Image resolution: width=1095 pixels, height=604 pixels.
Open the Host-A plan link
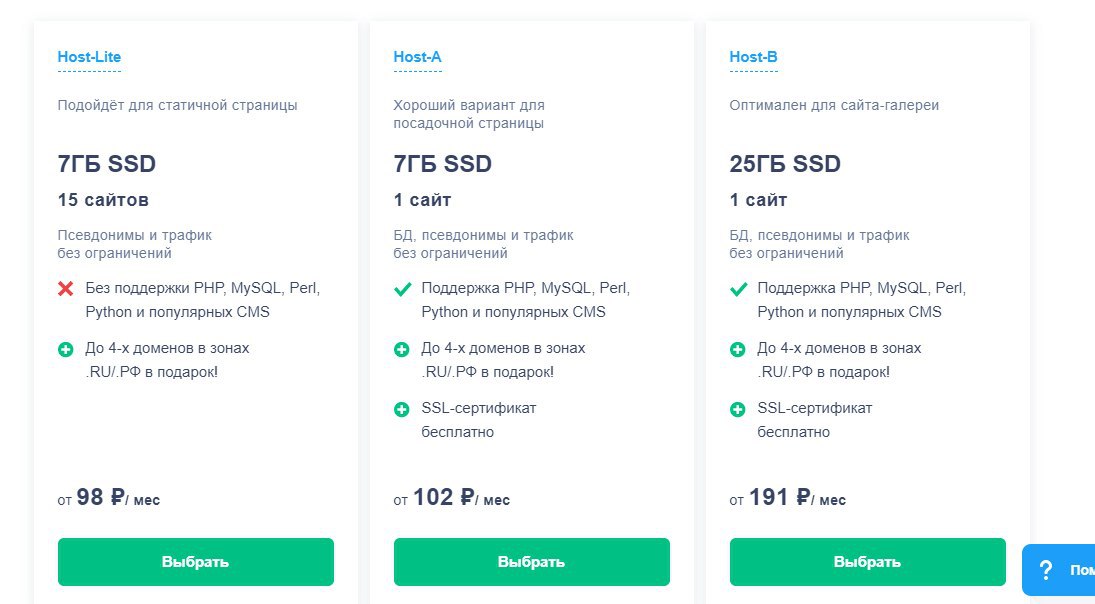click(x=417, y=57)
